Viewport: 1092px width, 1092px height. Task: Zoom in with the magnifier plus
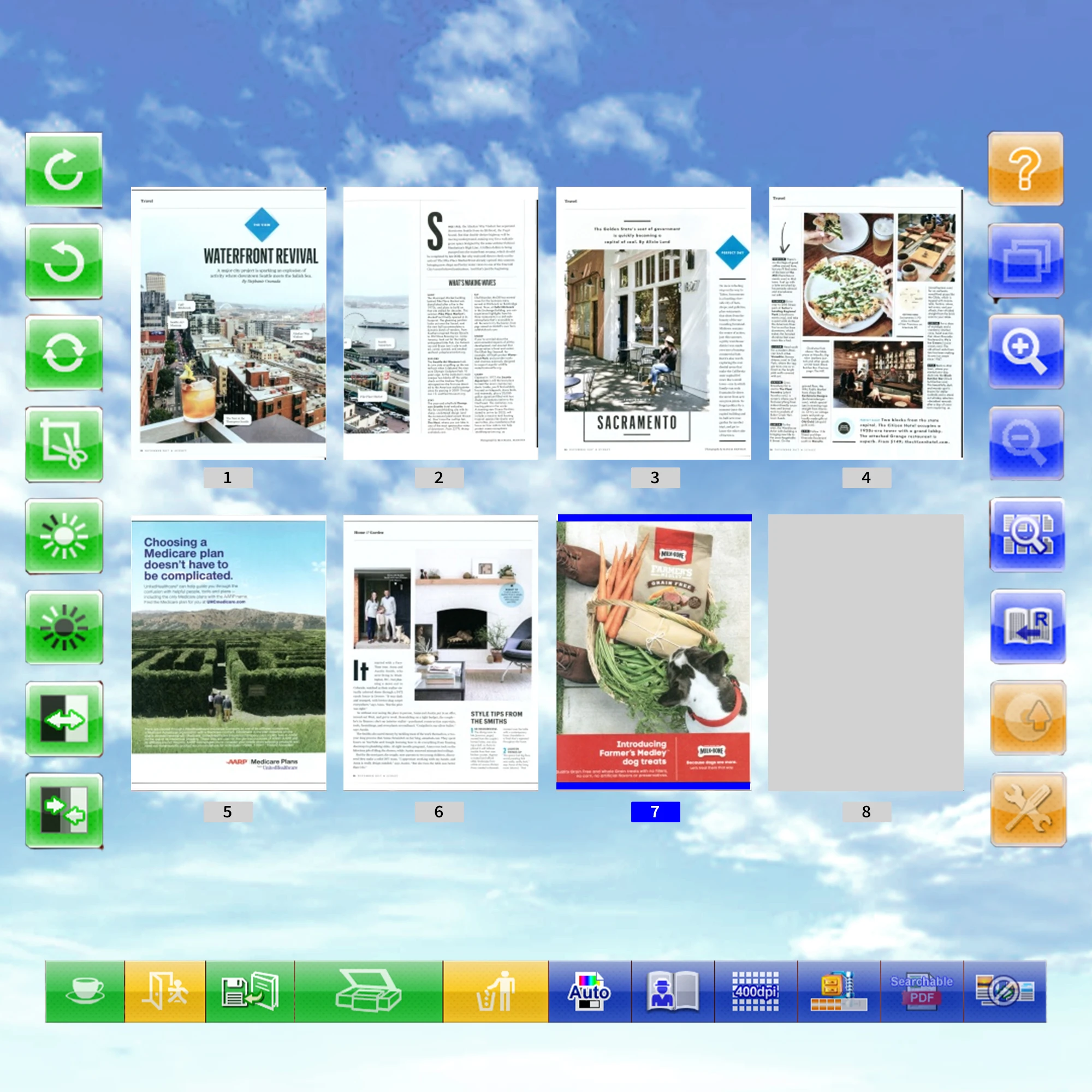point(1025,352)
